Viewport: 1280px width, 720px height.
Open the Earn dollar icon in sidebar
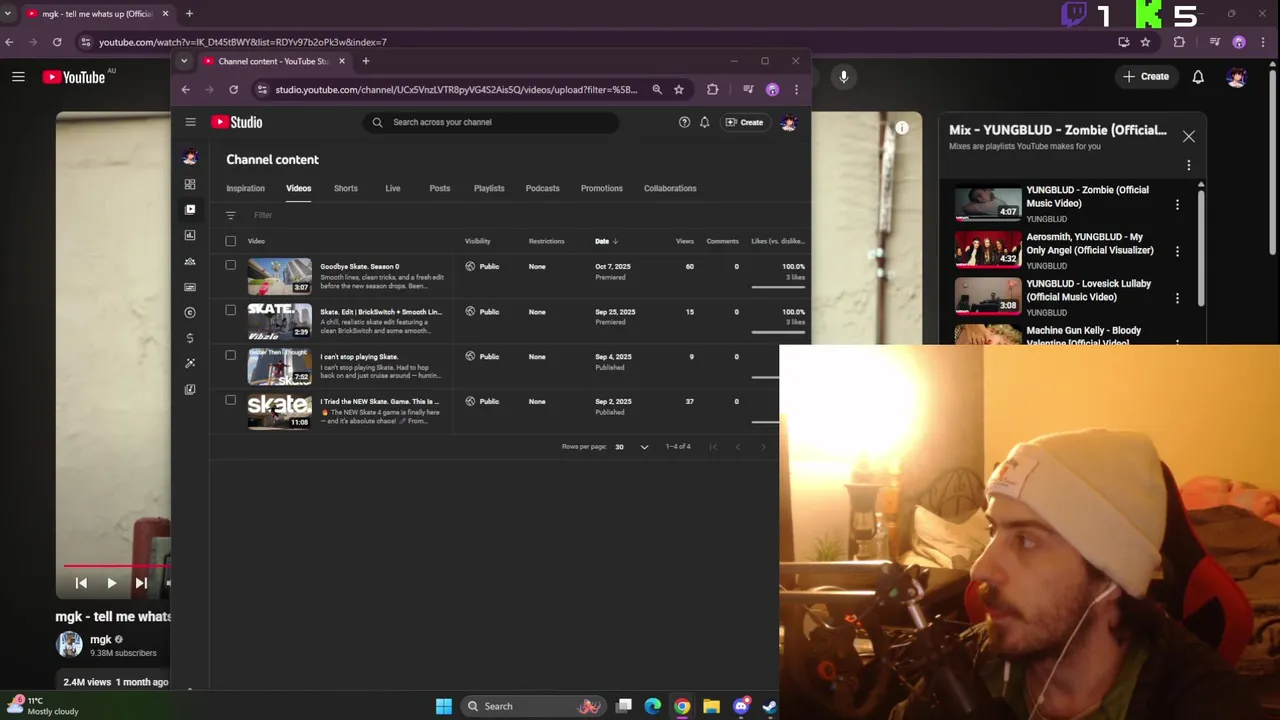tap(190, 338)
